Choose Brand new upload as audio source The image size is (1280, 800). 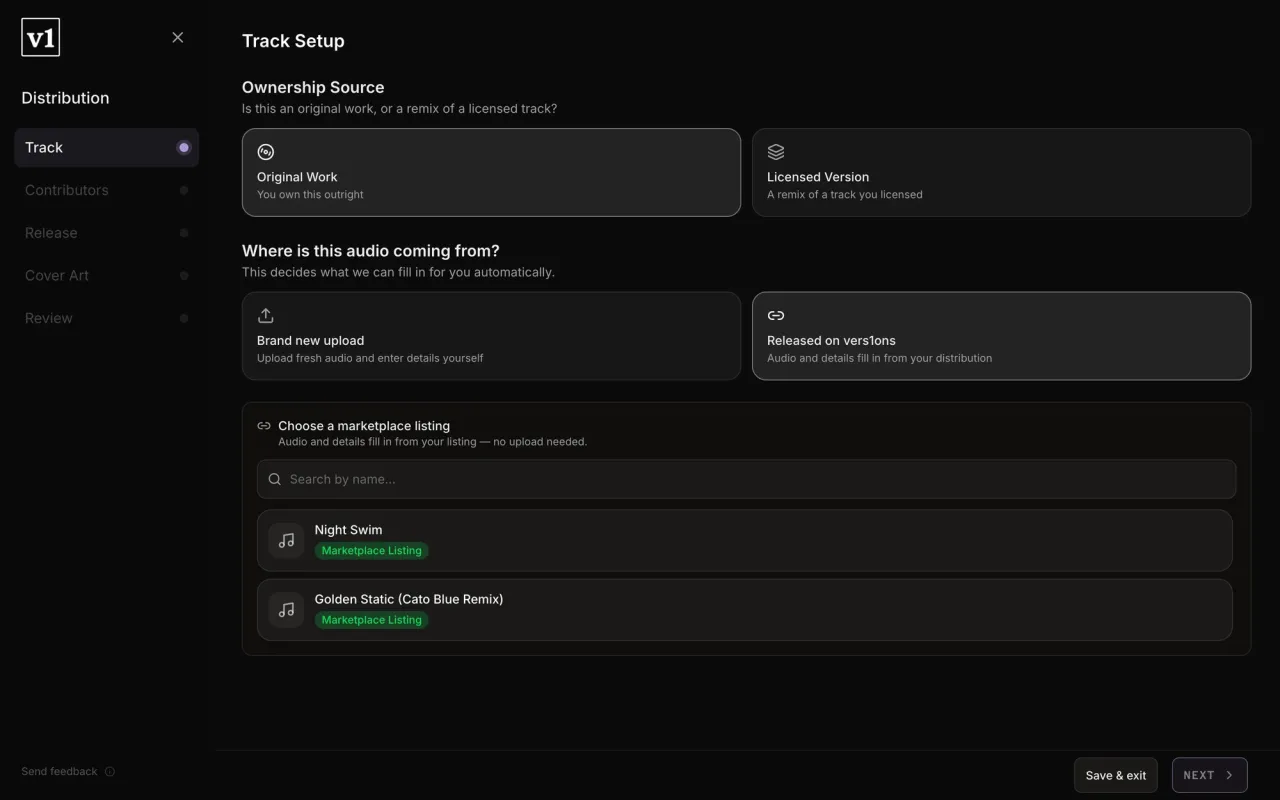491,336
